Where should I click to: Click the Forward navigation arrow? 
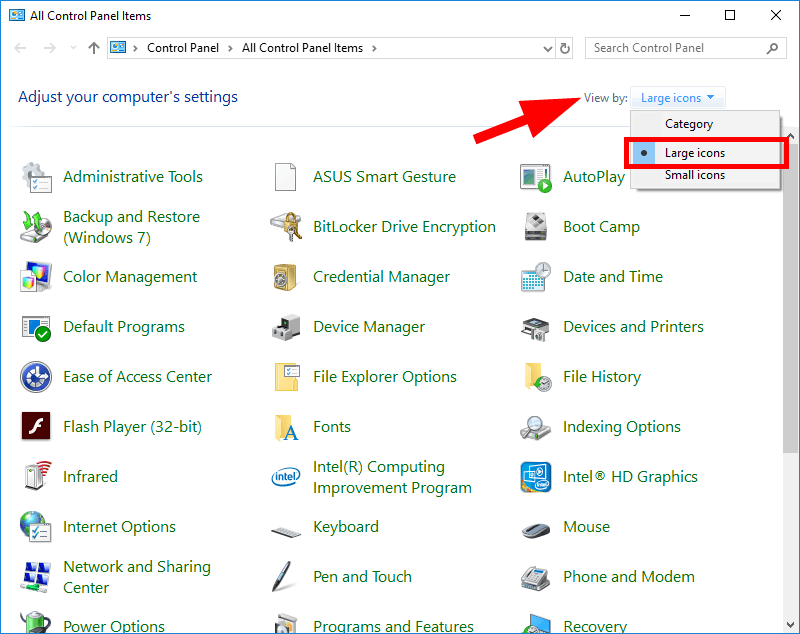[49, 48]
